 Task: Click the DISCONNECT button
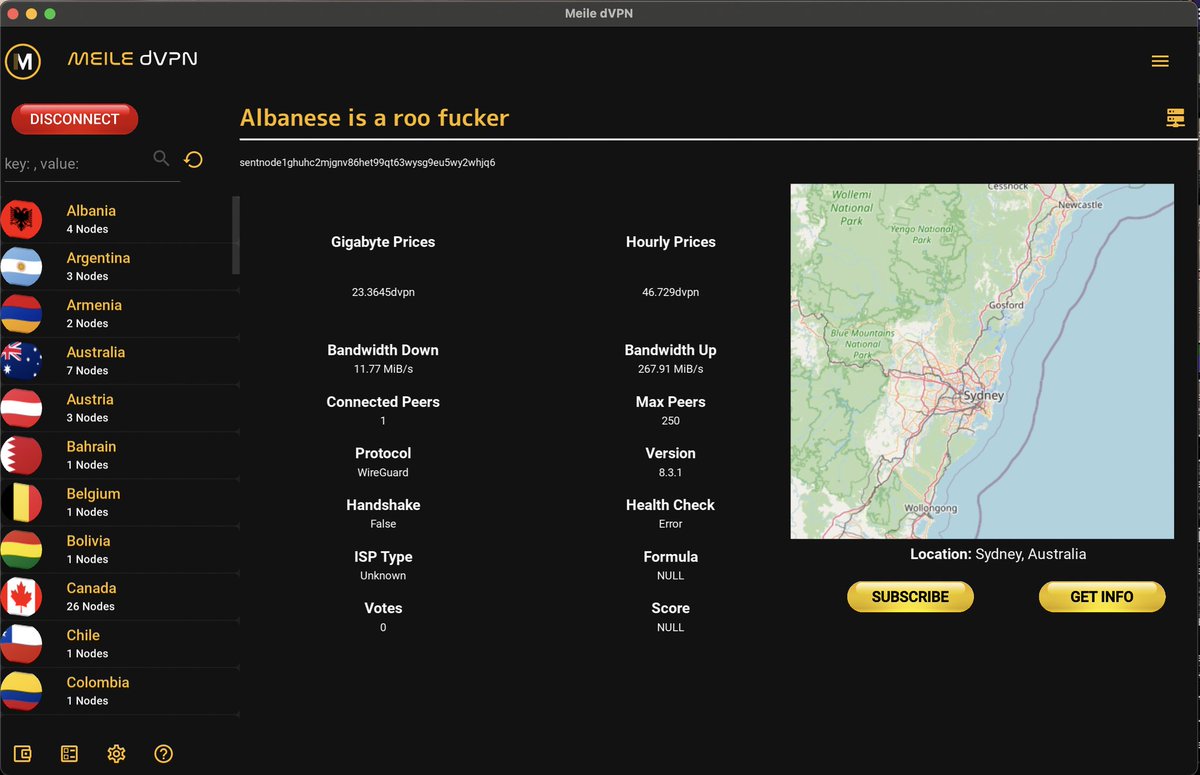[x=75, y=119]
